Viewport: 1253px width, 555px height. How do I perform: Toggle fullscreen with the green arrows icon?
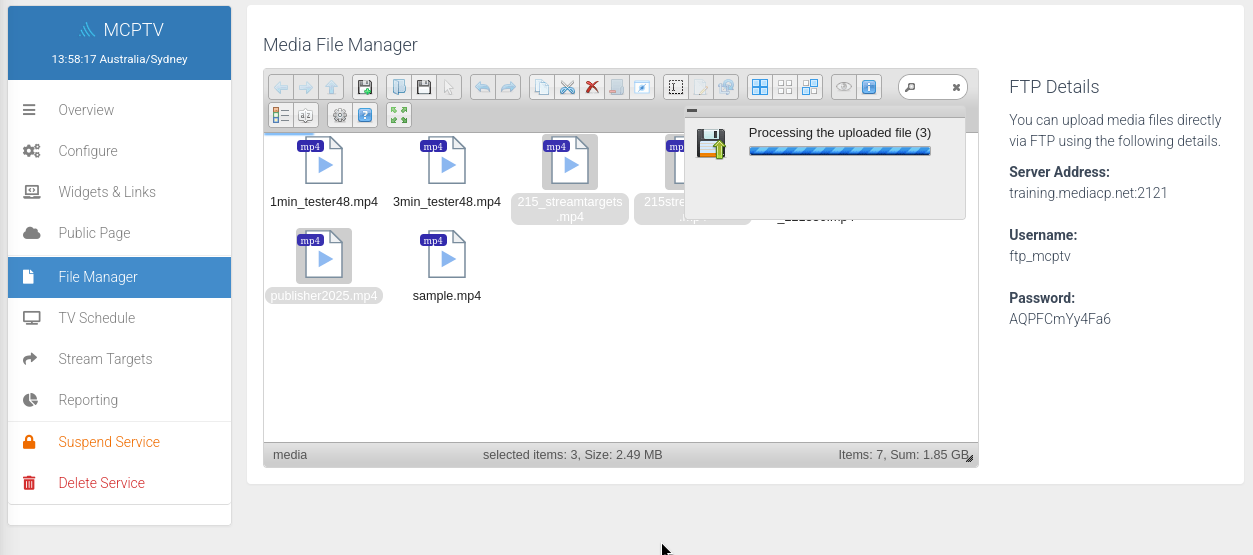pos(399,115)
